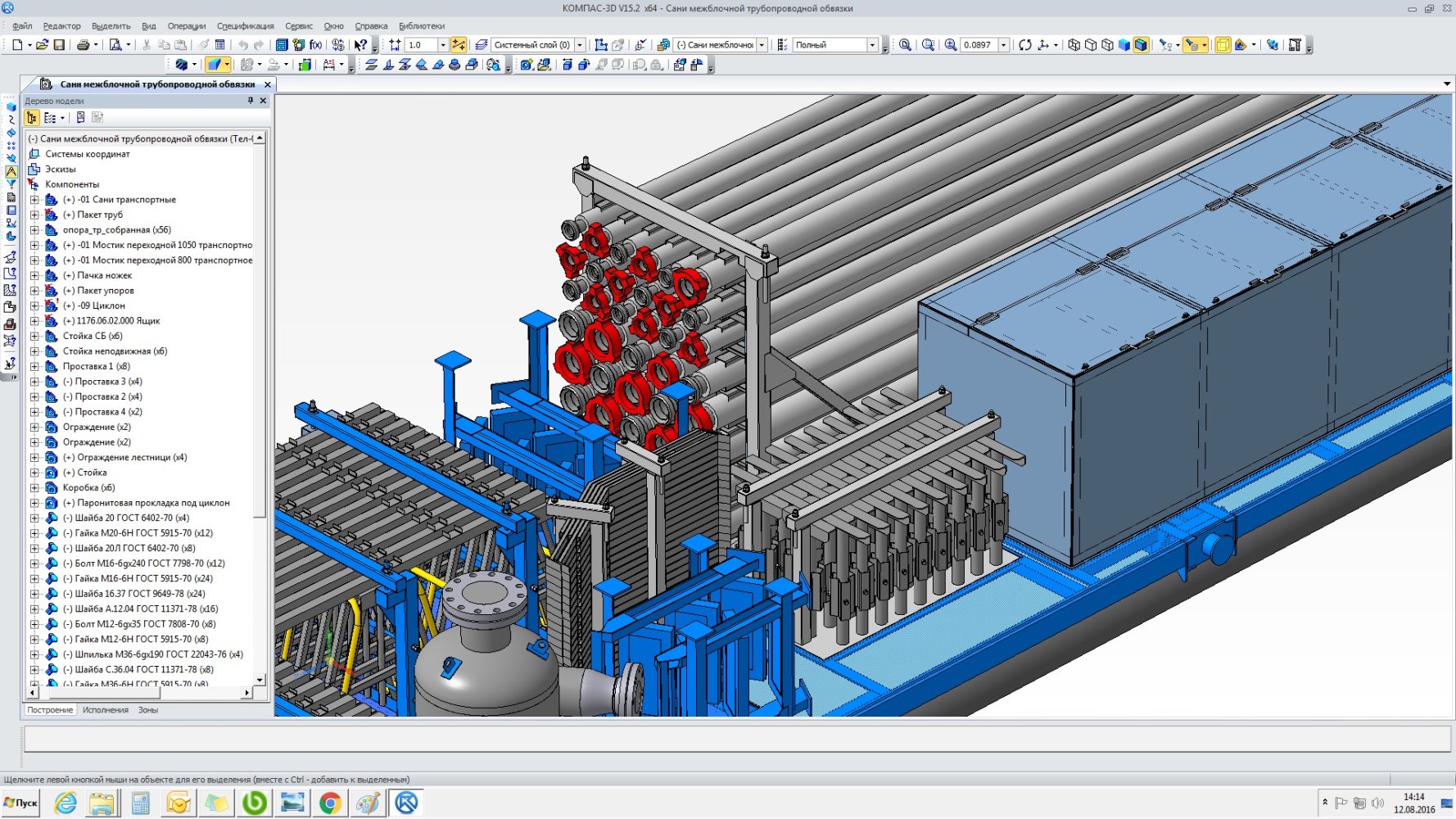Screen dimensions: 1456x819
Task: Click the Variables f(x) toolbar icon
Action: [x=315, y=45]
